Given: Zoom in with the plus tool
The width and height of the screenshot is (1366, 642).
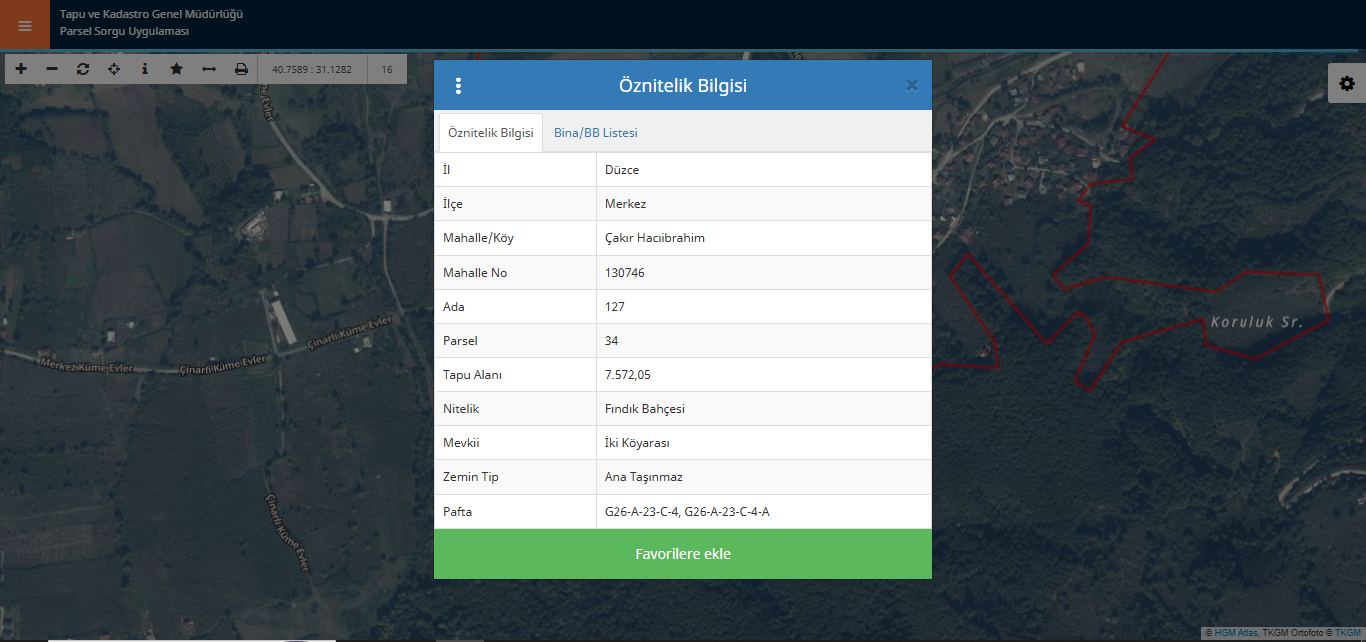Looking at the screenshot, I should (21, 69).
